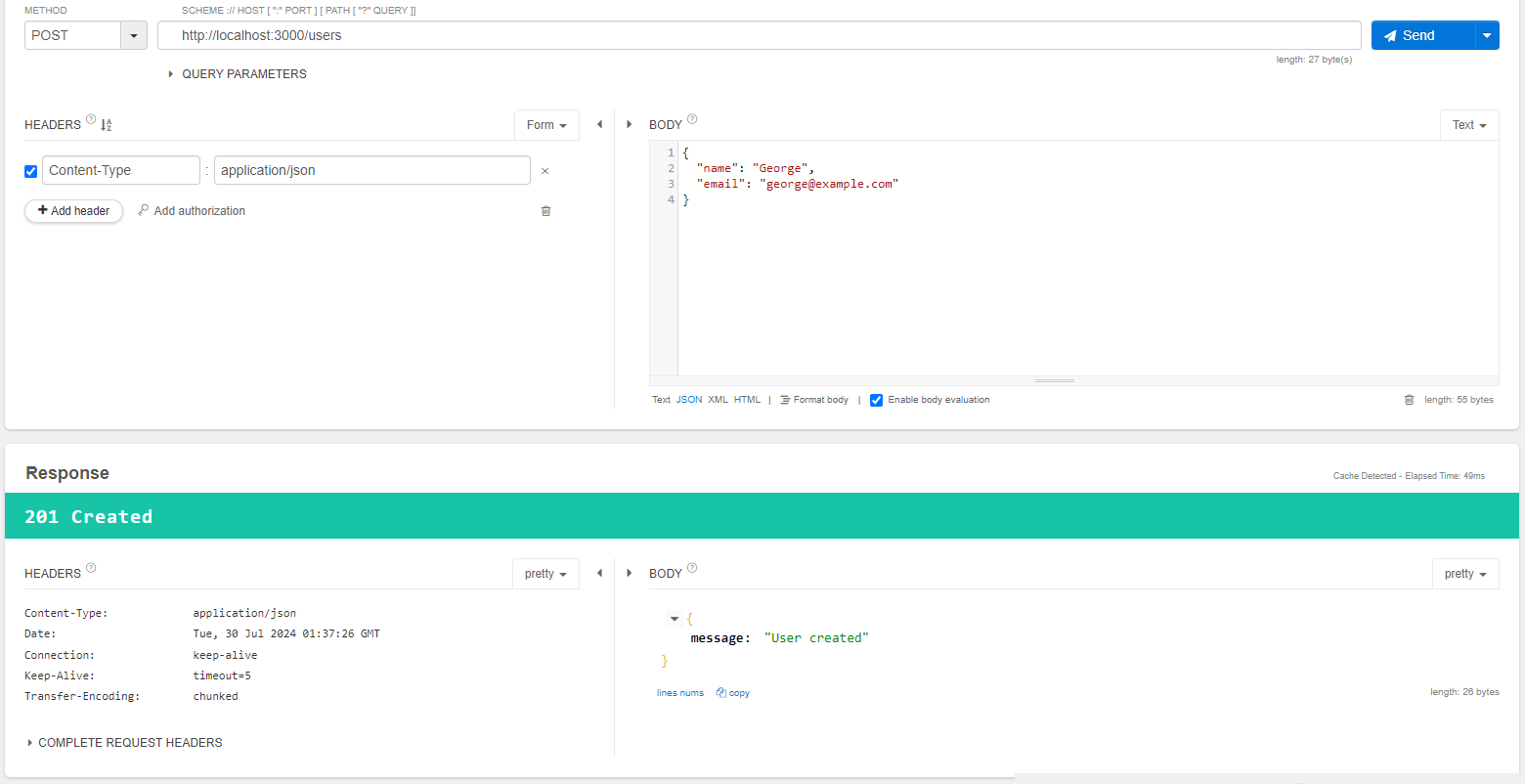The height and width of the screenshot is (784, 1525).
Task: Uncheck the Content-Type header checkbox
Action: coord(30,171)
